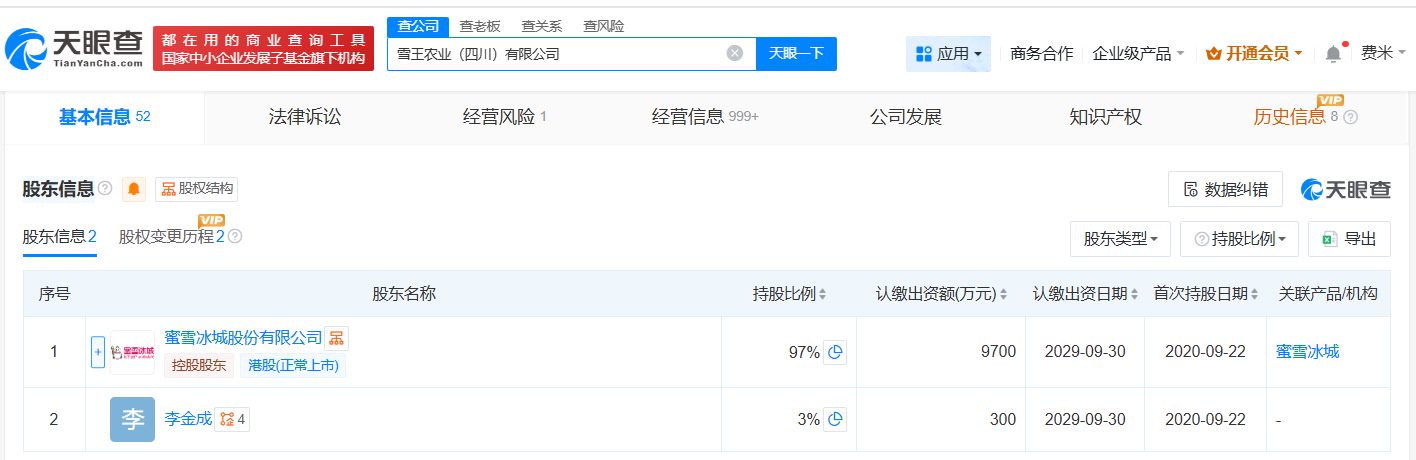The image size is (1416, 460).
Task: Open equity chart icon next to 蜜雪冰城股份有限公司
Action: (x=337, y=339)
